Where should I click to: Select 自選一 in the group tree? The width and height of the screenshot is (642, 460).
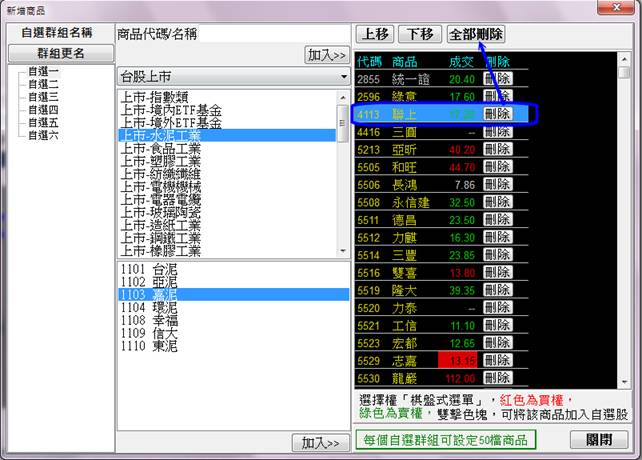coord(43,71)
